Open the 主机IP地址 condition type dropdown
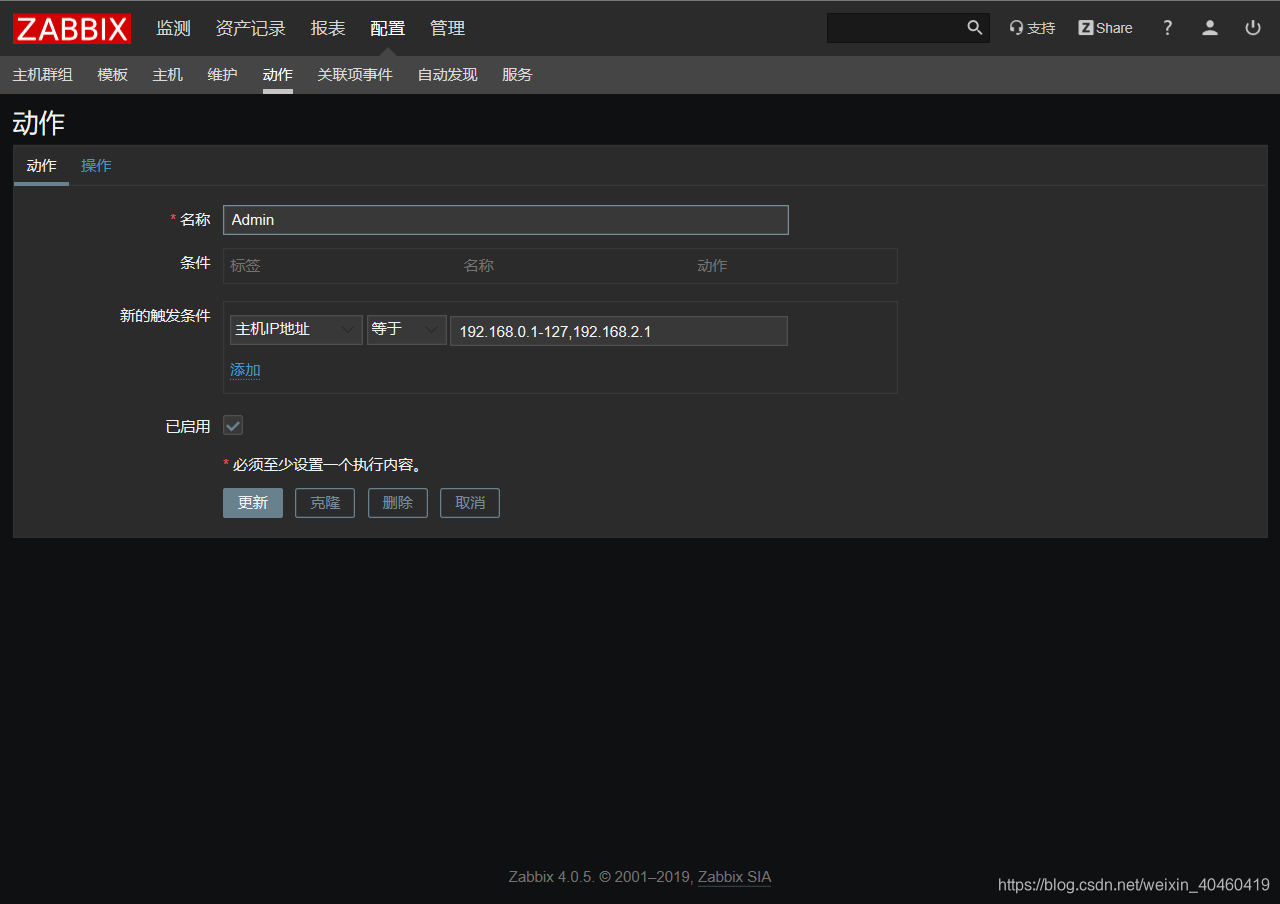 (296, 330)
